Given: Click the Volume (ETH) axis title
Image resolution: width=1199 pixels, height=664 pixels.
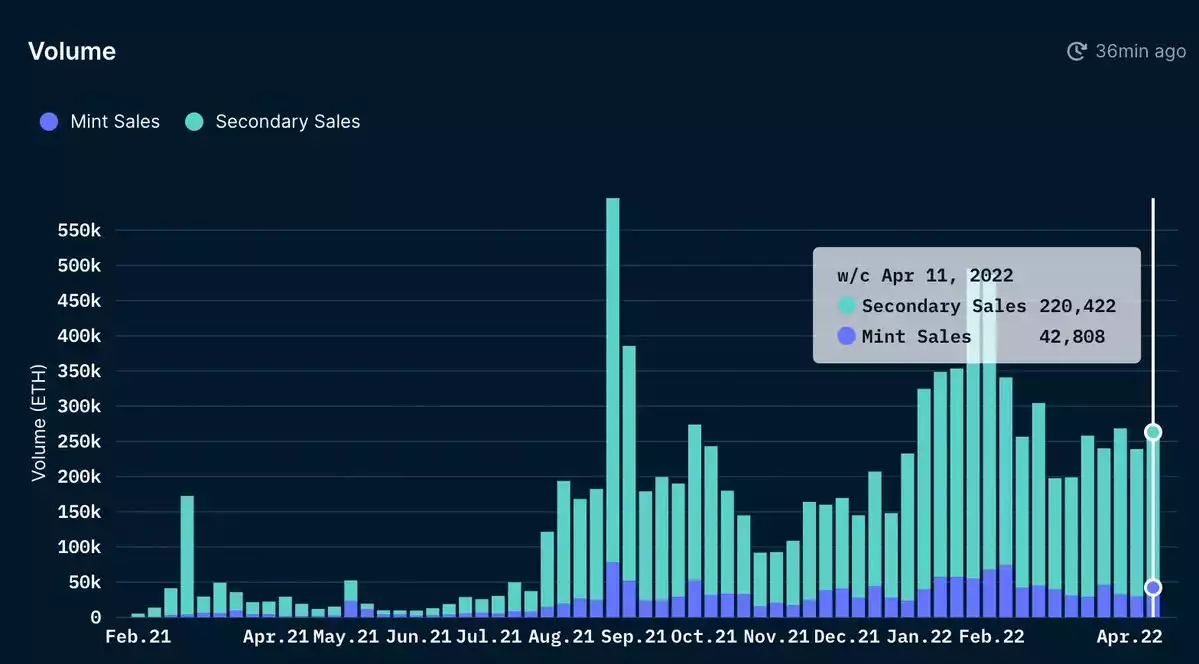Looking at the screenshot, I should pyautogui.click(x=38, y=422).
